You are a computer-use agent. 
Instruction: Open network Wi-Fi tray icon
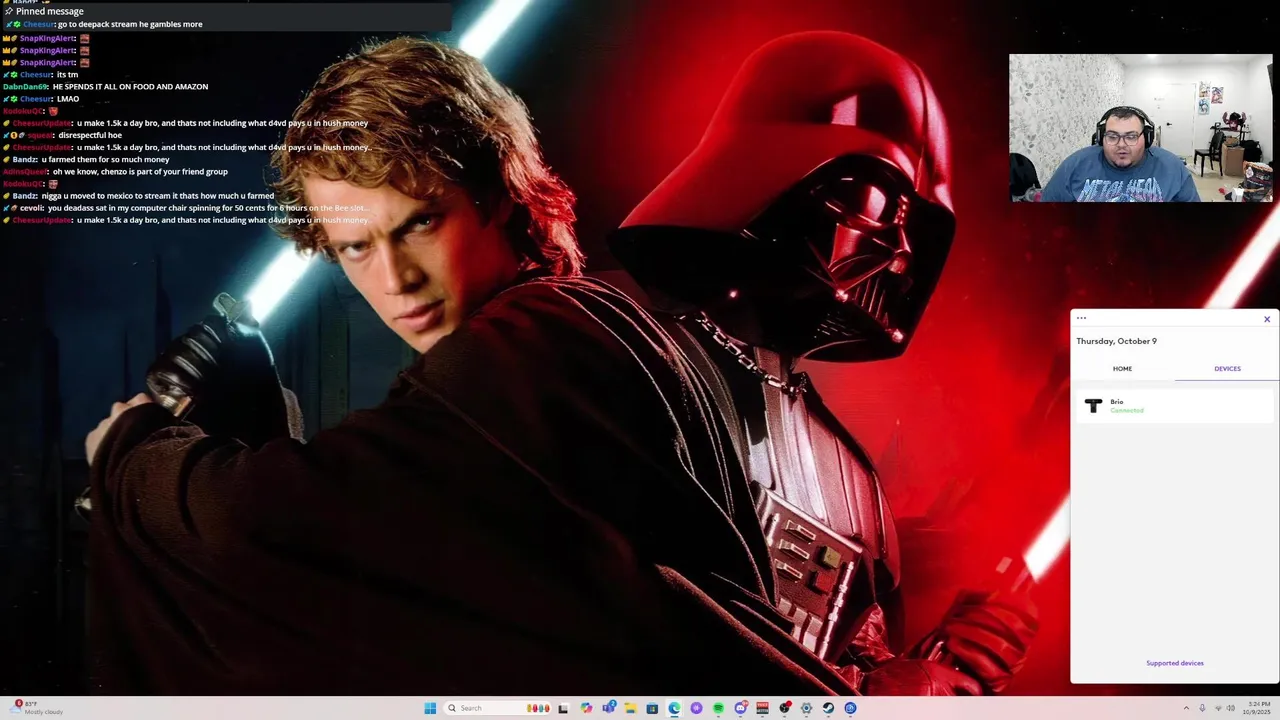coord(1218,708)
